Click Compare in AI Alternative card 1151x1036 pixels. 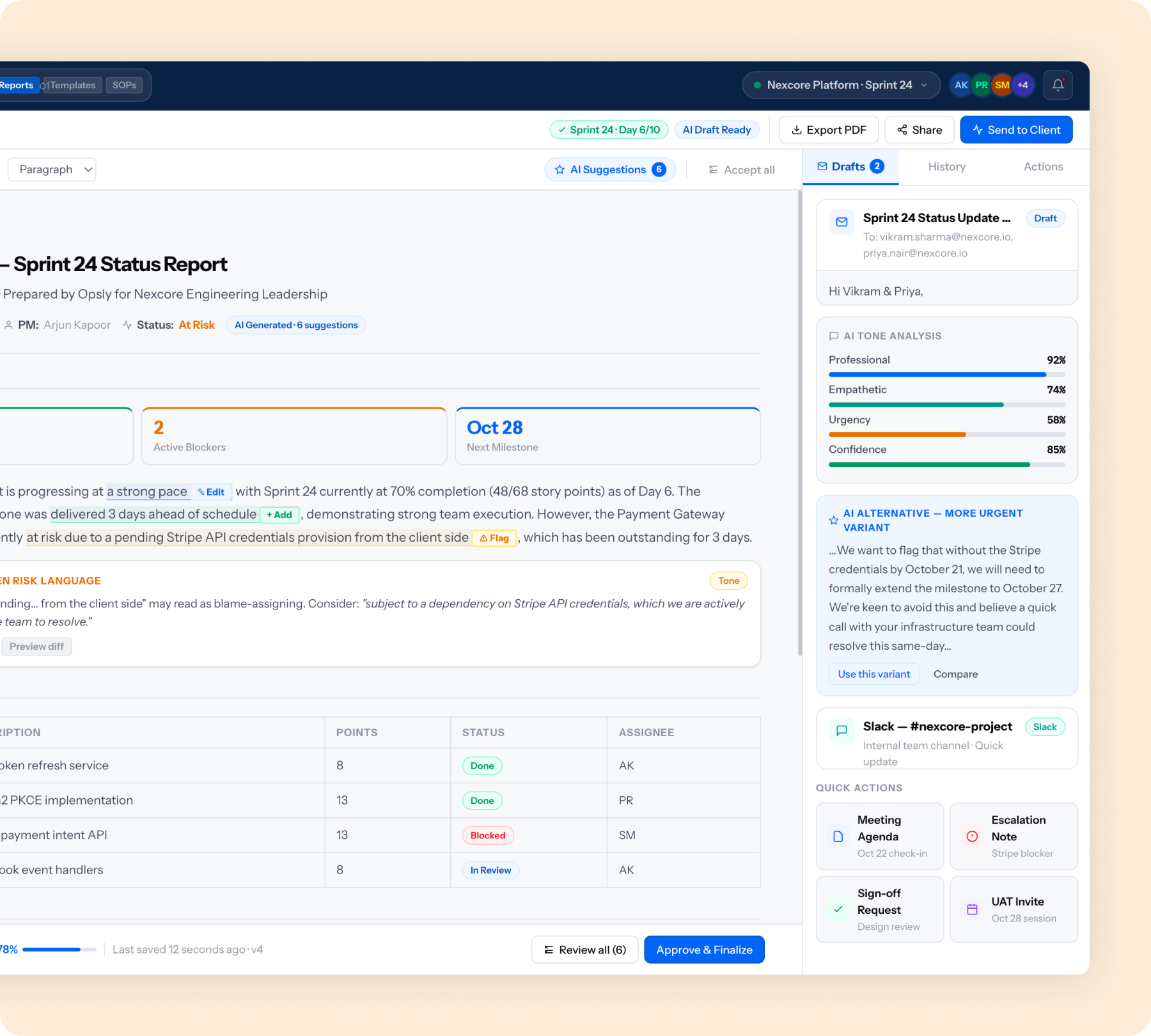pyautogui.click(x=955, y=674)
